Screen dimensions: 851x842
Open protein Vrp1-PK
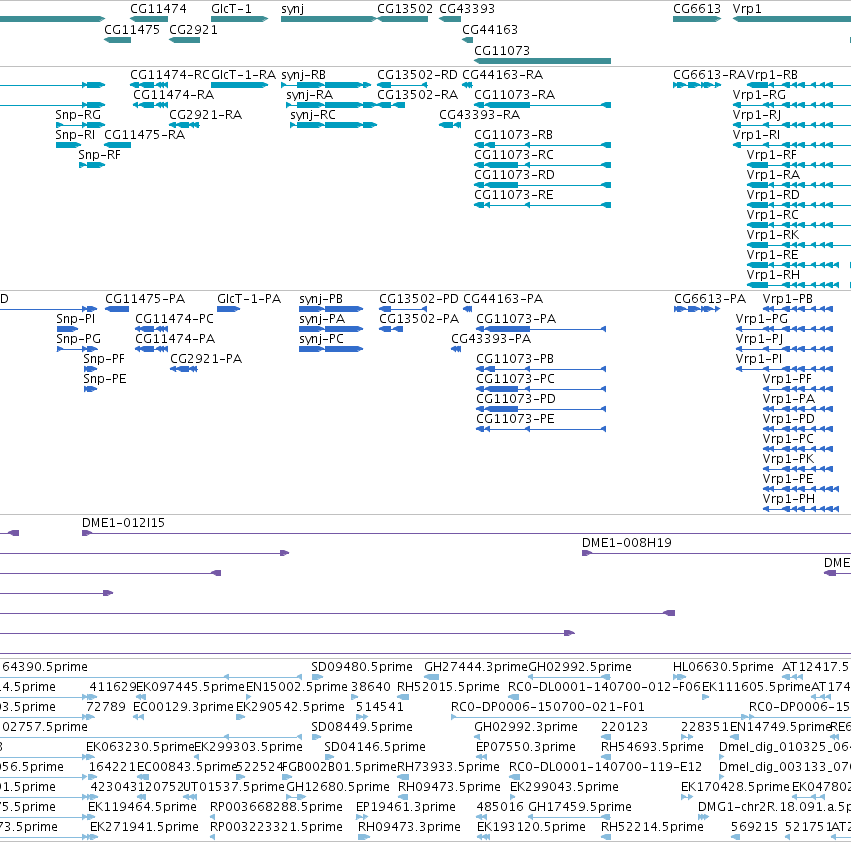tap(798, 469)
